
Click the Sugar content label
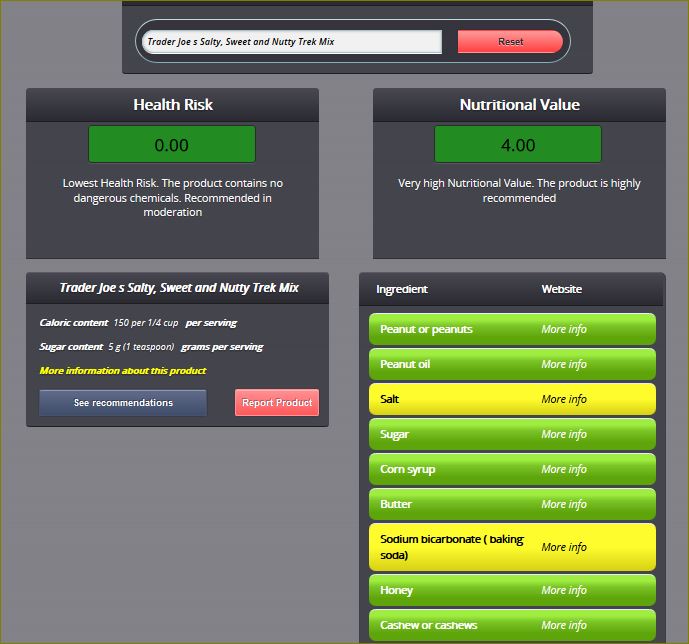71,347
